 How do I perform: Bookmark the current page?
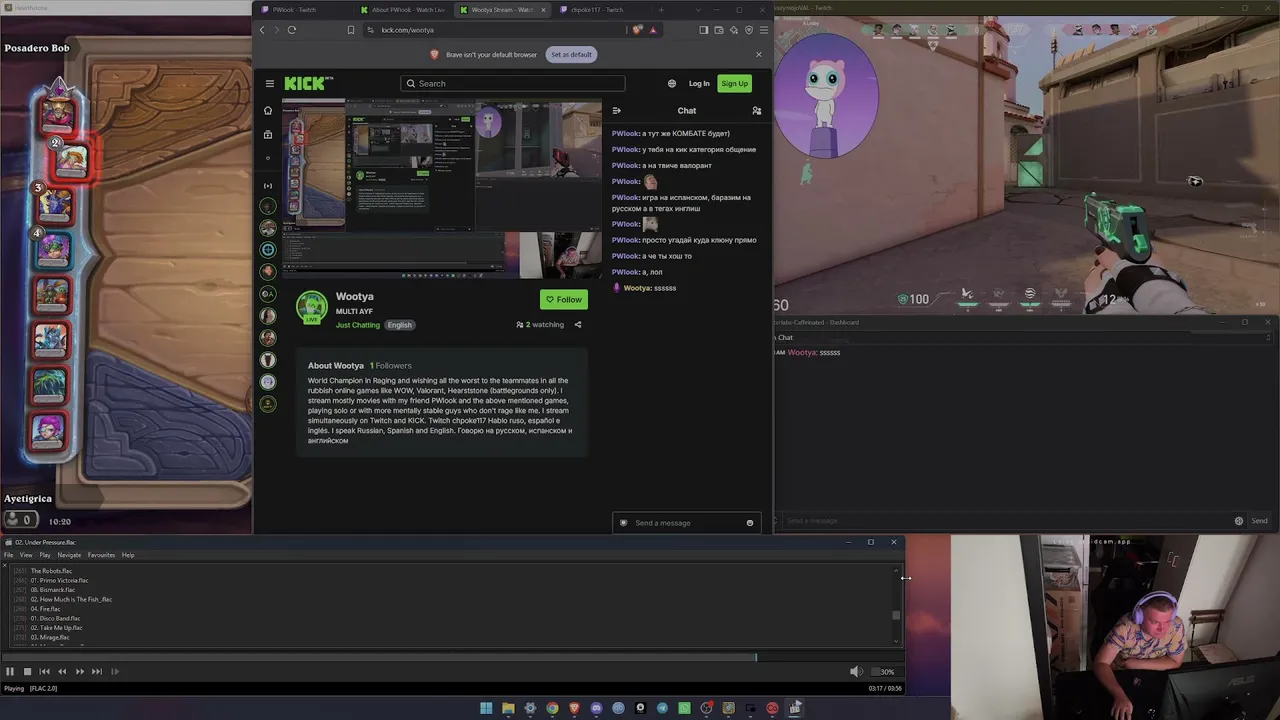click(351, 30)
